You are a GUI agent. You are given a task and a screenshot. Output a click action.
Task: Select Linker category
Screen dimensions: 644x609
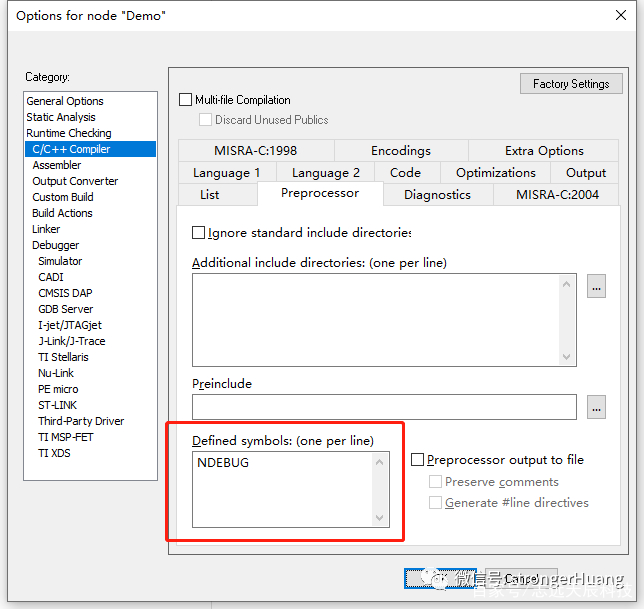[90, 229]
